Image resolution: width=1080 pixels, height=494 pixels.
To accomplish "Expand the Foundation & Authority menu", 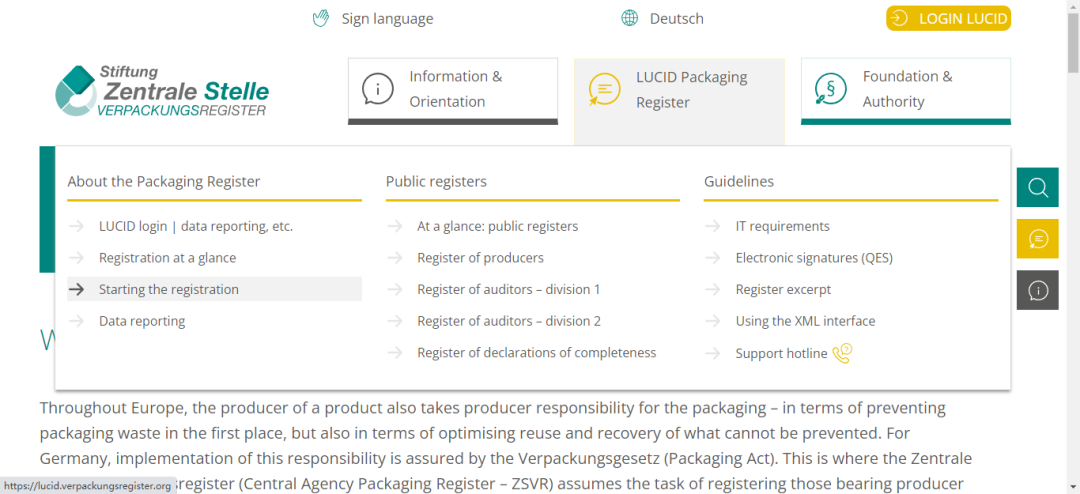I will tap(906, 89).
